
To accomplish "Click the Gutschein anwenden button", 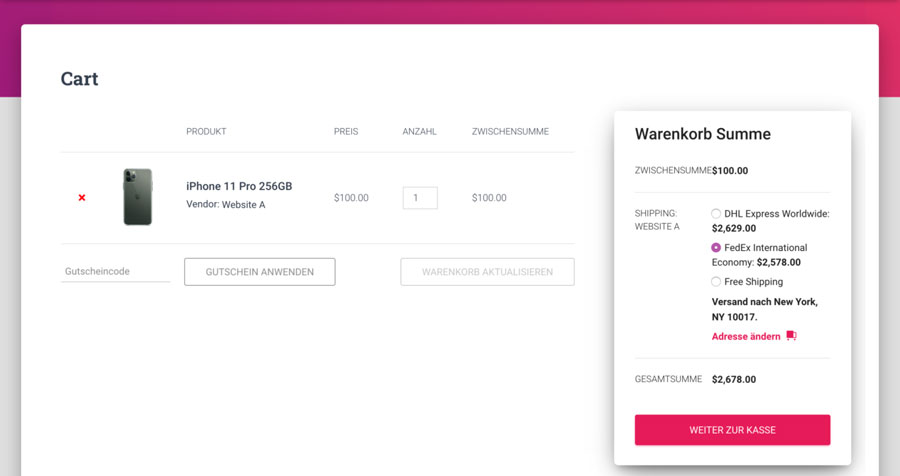I will point(259,272).
